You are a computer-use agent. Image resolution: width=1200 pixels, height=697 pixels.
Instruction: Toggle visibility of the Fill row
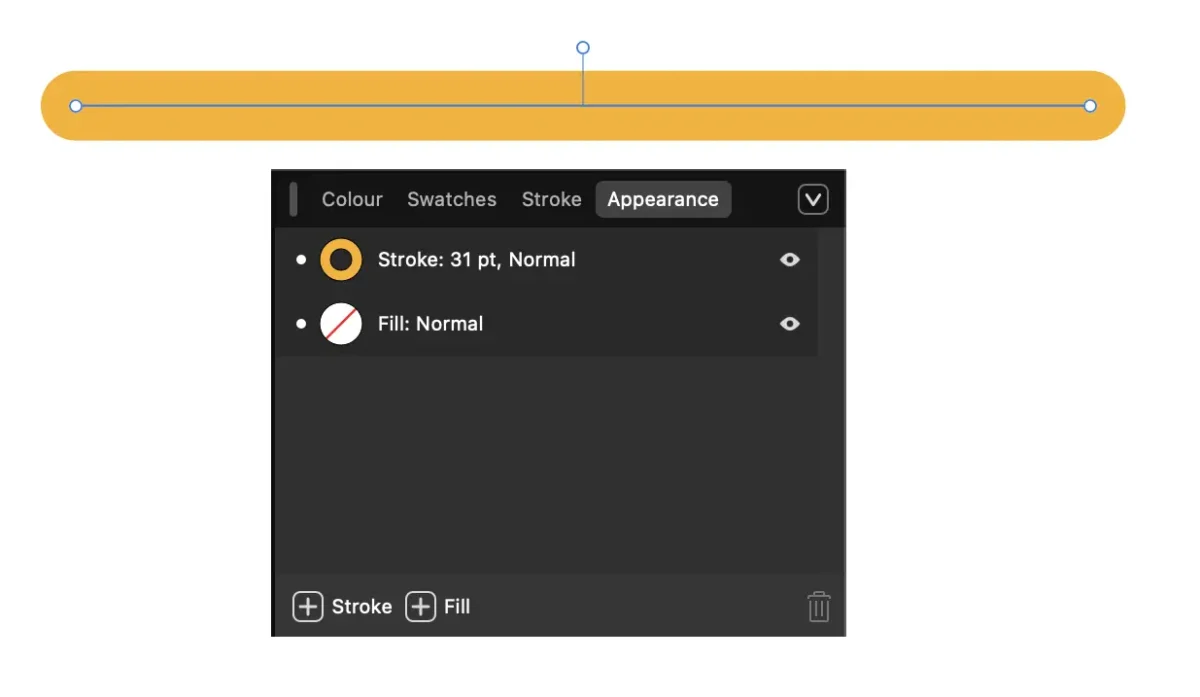[x=790, y=324]
